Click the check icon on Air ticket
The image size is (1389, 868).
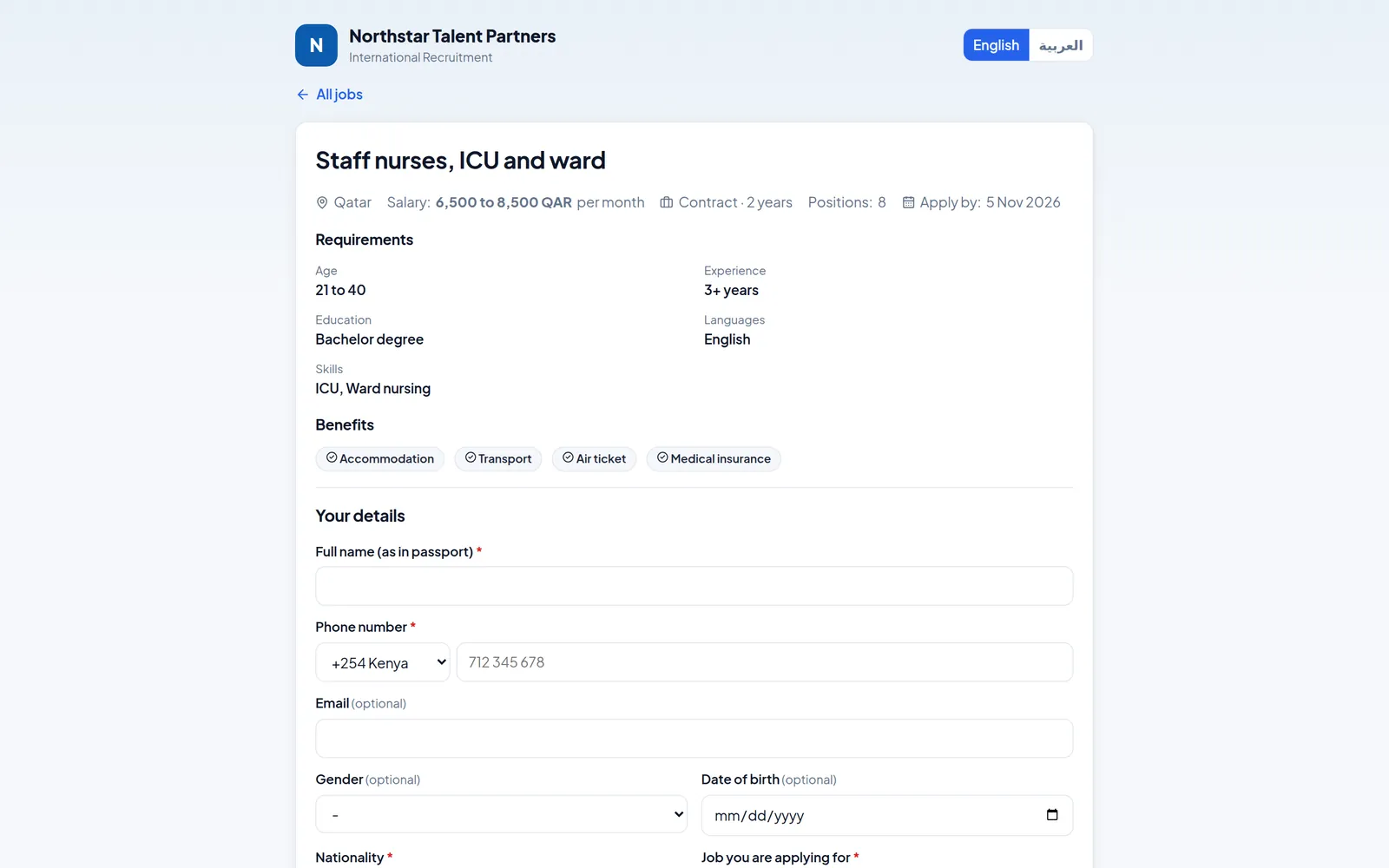(568, 457)
